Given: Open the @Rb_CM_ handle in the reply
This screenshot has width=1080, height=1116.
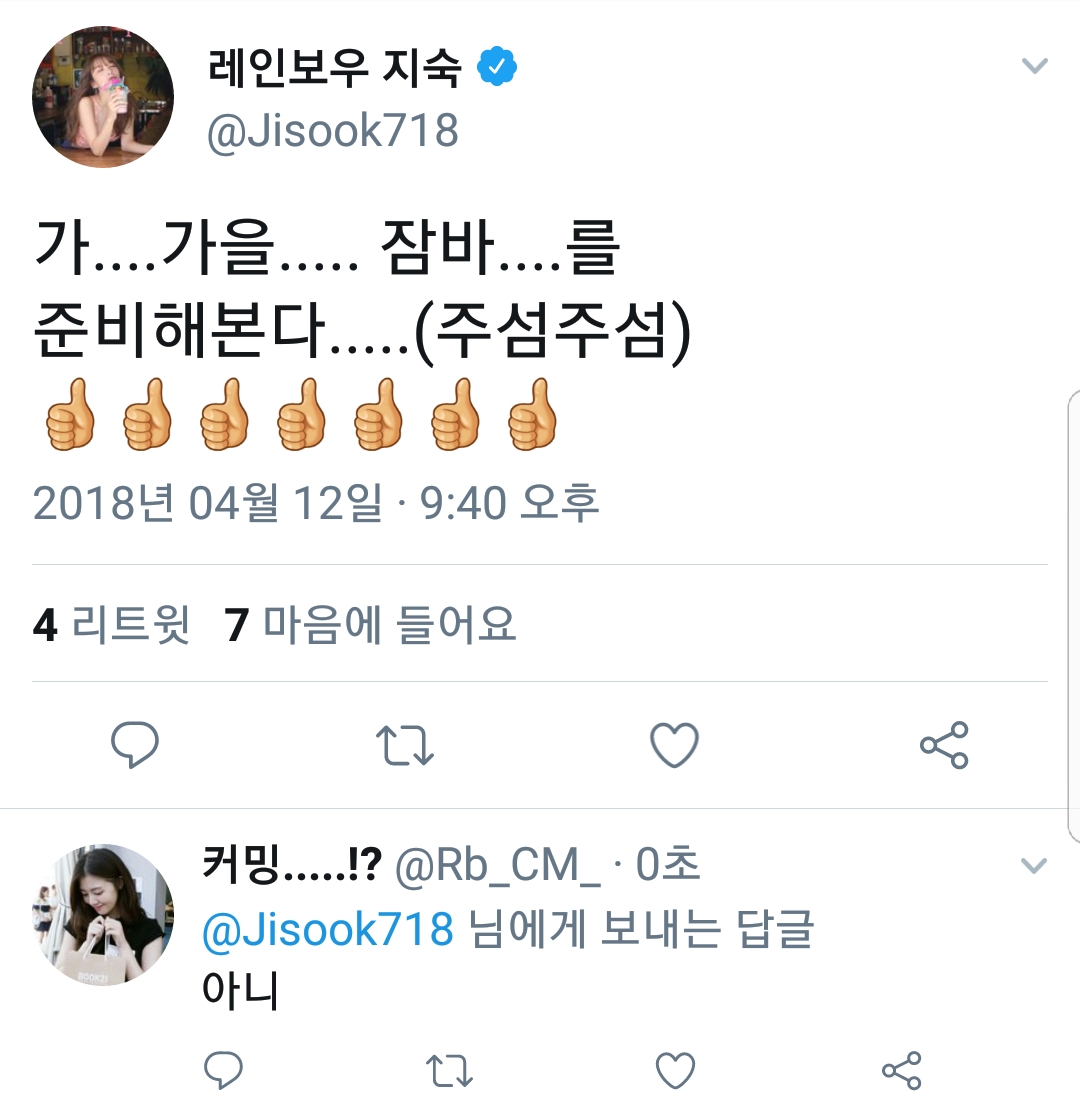Looking at the screenshot, I should [498, 867].
